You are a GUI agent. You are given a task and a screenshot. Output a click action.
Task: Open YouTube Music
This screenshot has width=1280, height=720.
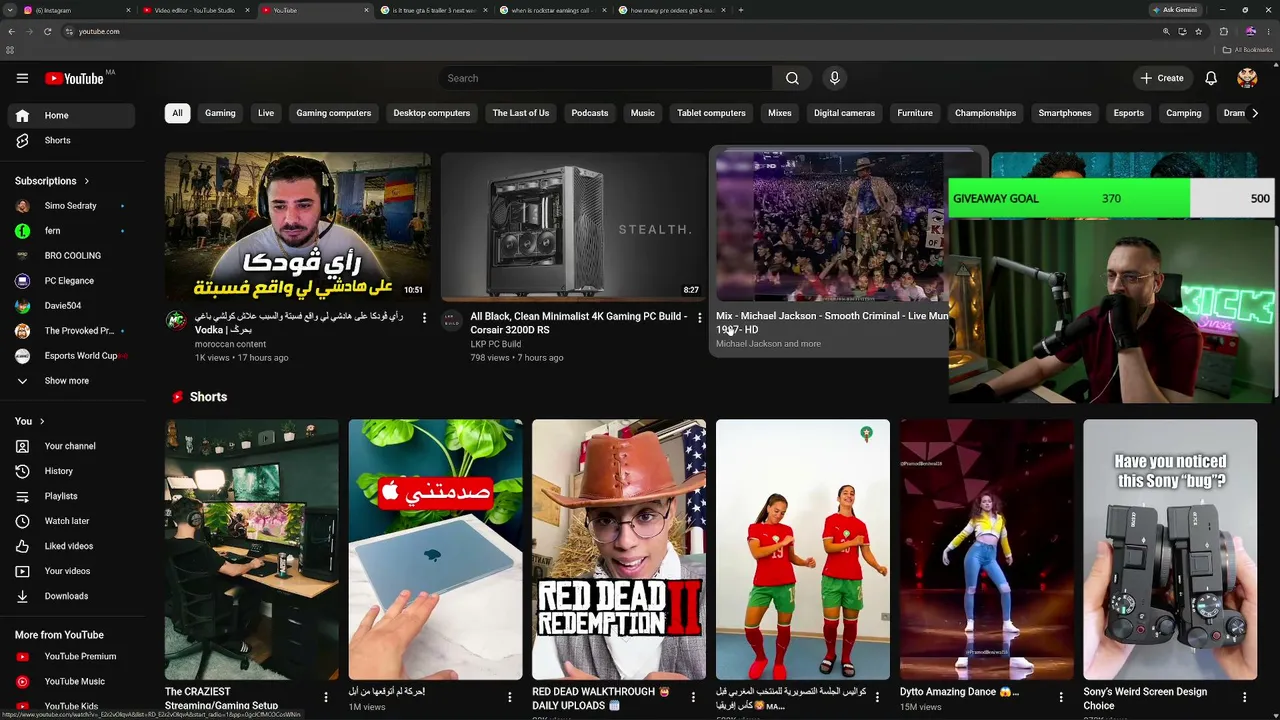point(70,681)
